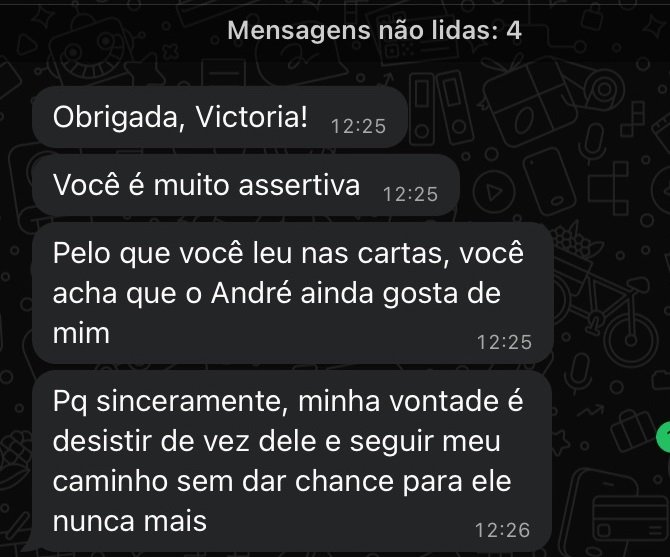The width and height of the screenshot is (670, 557).
Task: Click the timestamp of "Você é muito assertiva"
Action: (411, 194)
